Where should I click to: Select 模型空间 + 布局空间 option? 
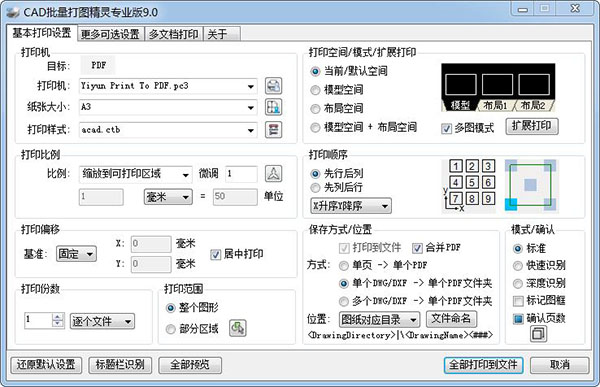tap(363, 127)
